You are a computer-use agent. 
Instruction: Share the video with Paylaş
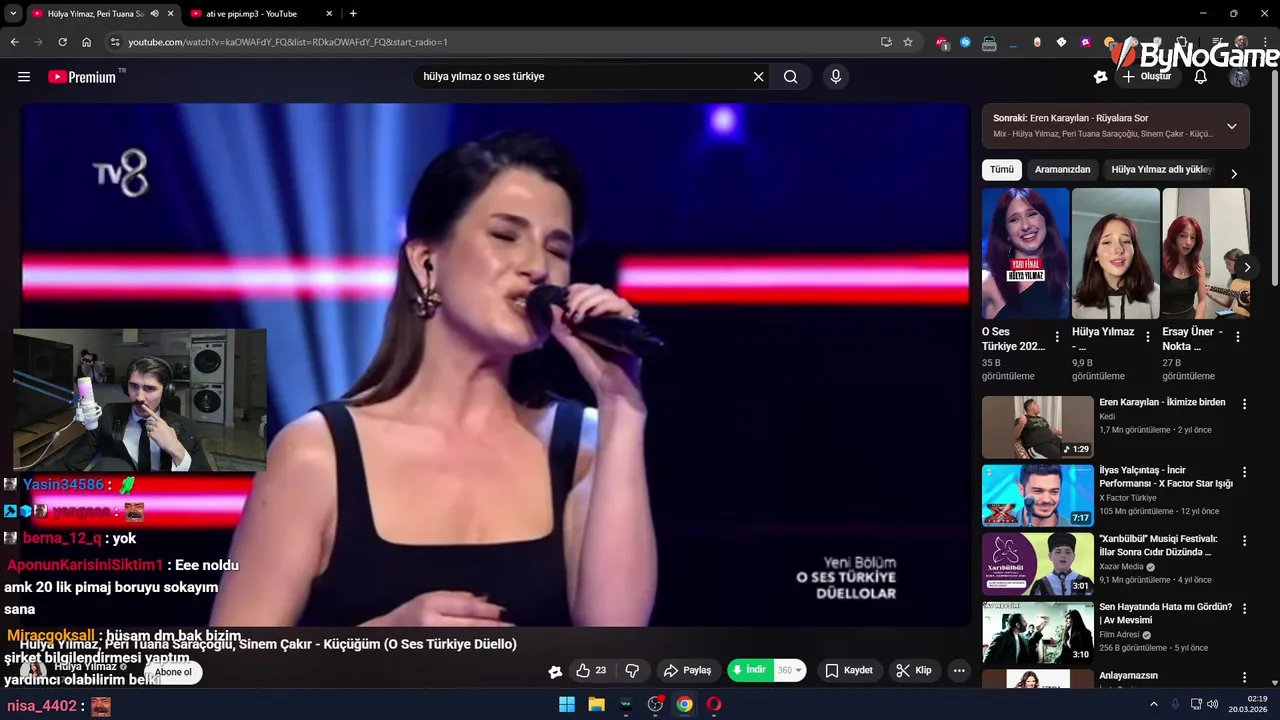coord(688,670)
